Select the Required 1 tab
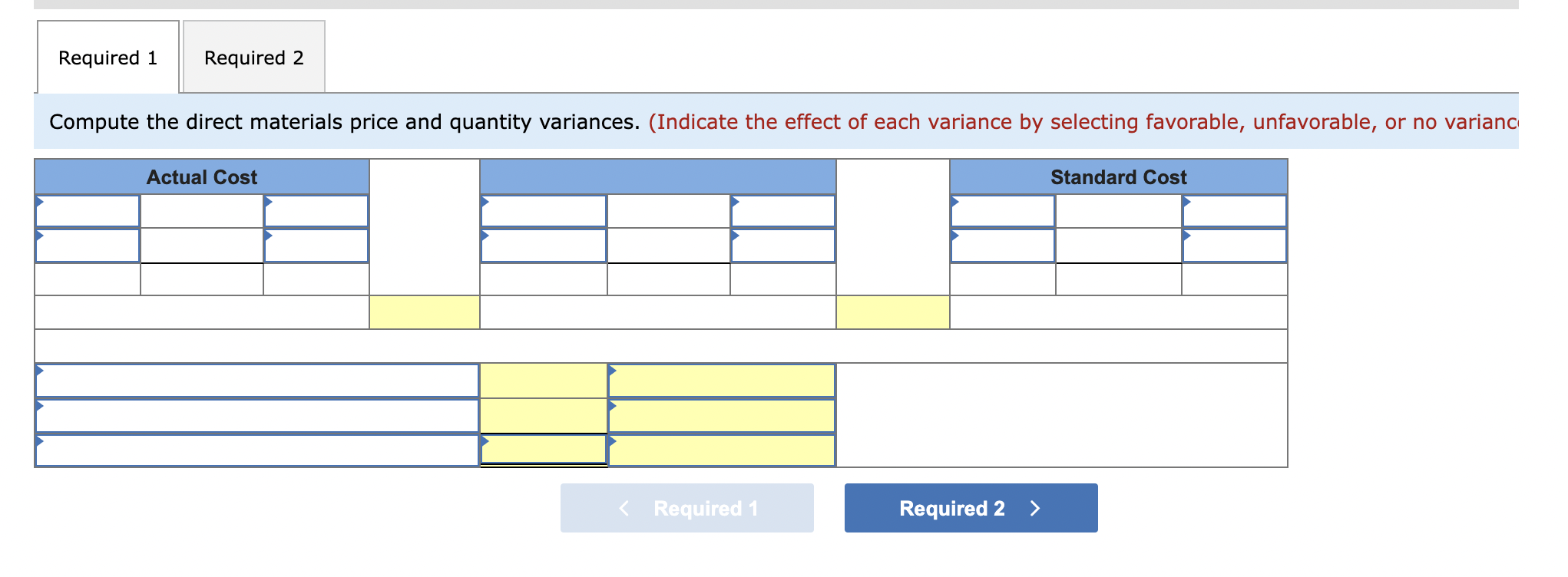 (108, 58)
